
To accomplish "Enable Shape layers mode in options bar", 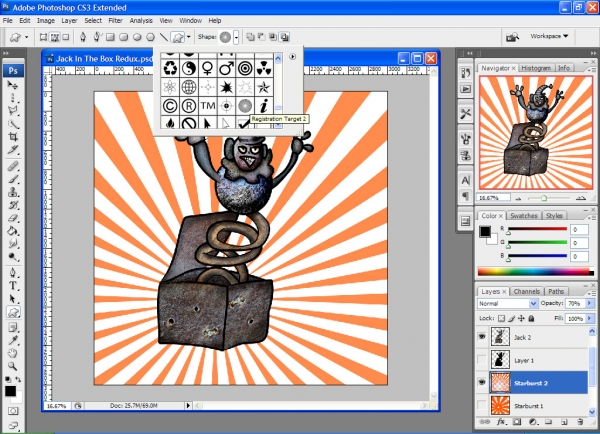I will (x=43, y=37).
